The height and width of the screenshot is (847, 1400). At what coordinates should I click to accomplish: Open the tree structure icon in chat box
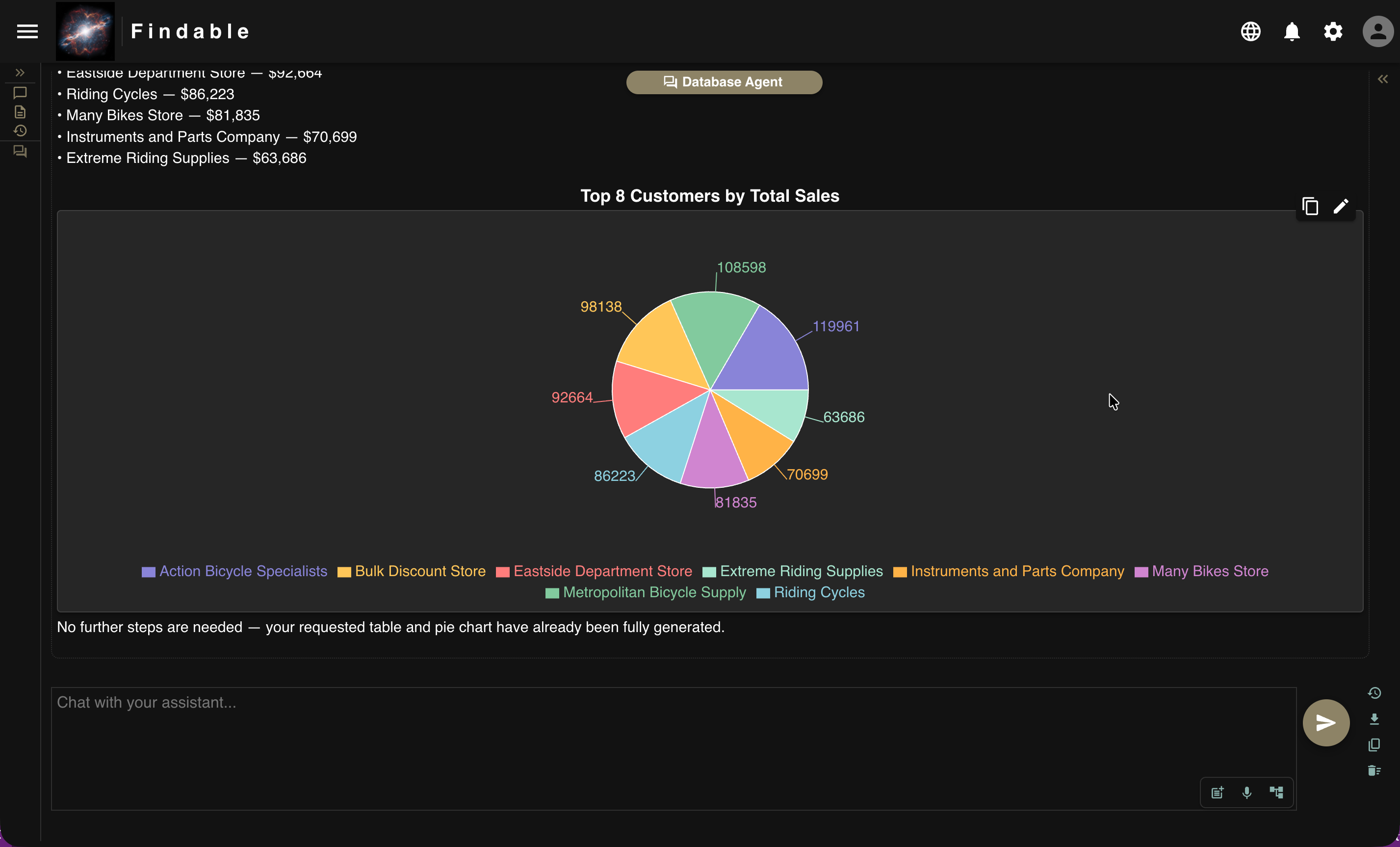click(1276, 793)
